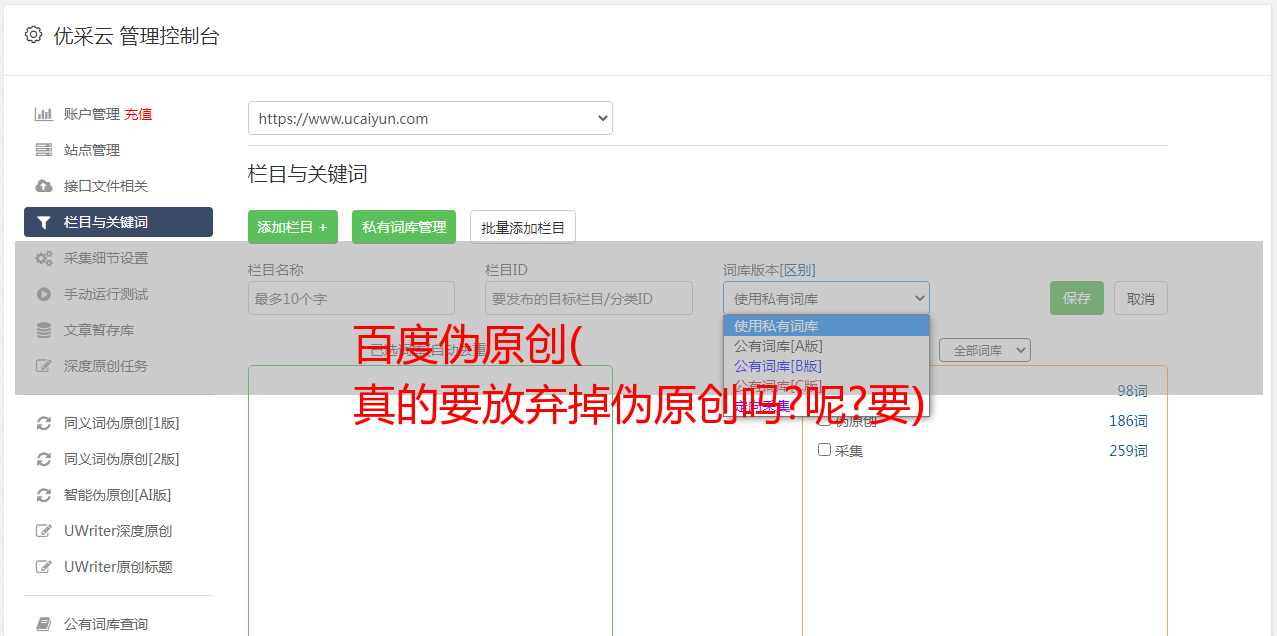Click the refresh icon for 智能伪原创[AI版]

[43, 495]
